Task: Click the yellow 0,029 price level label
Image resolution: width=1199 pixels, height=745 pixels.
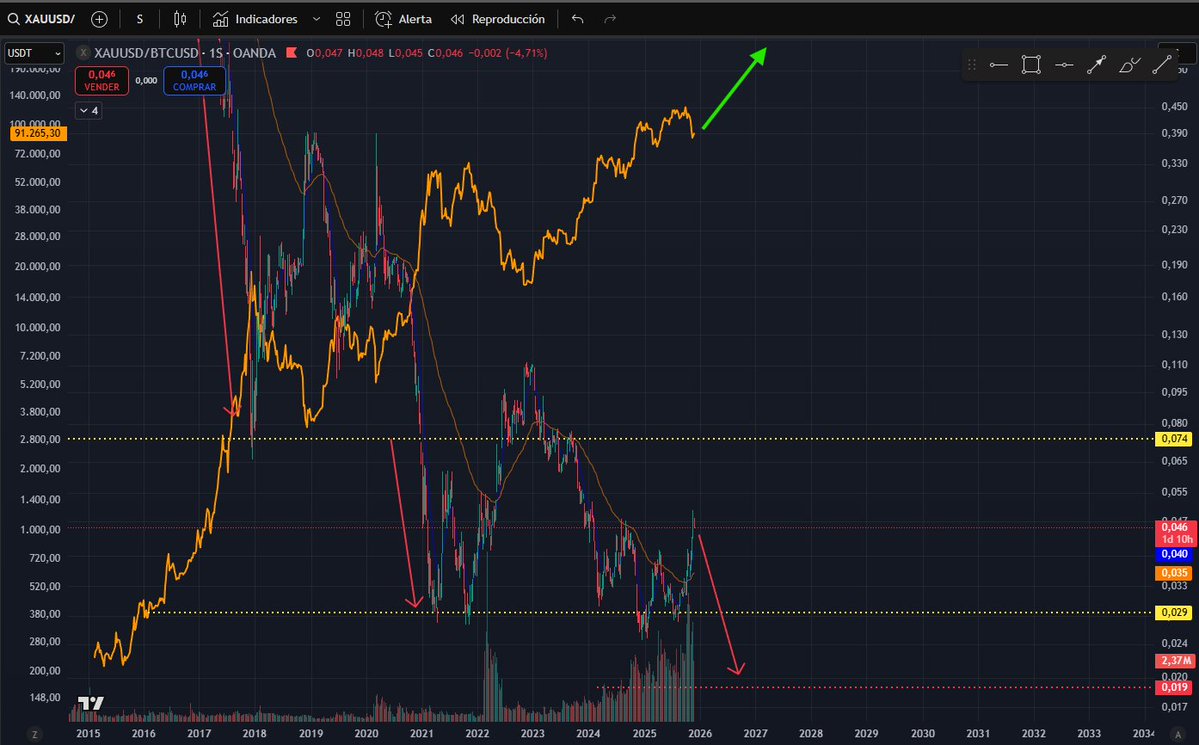Action: 1175,613
